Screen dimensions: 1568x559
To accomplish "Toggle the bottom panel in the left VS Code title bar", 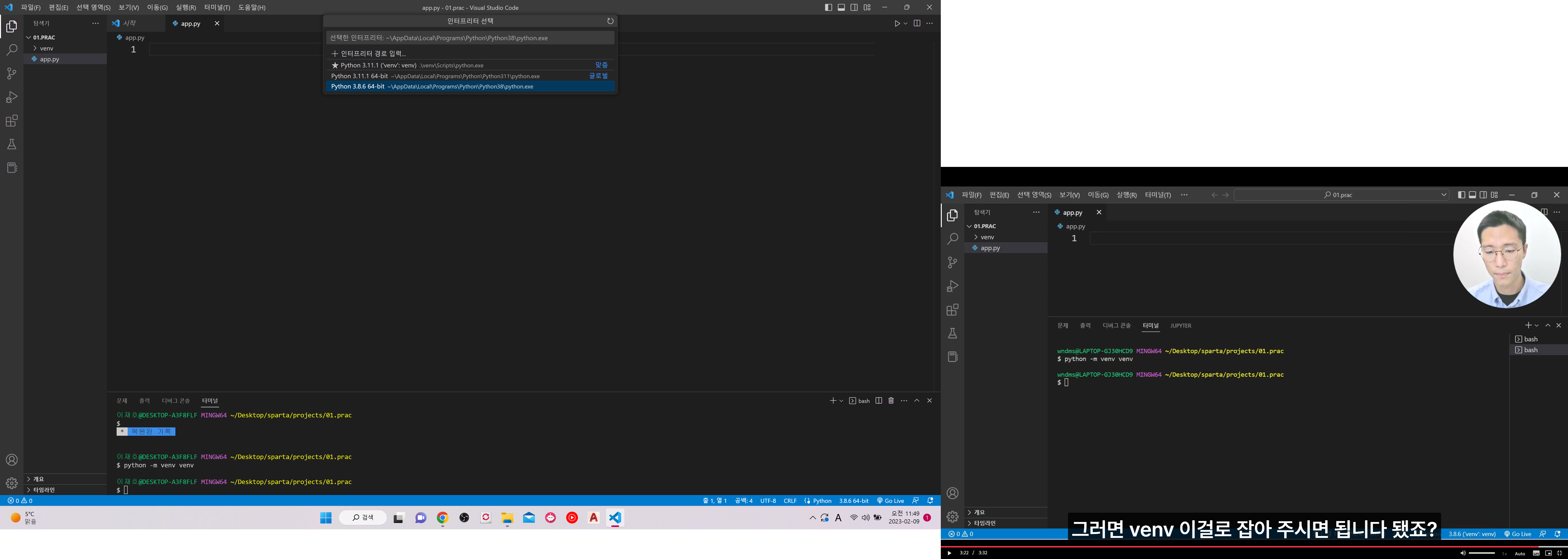I will pos(841,7).
